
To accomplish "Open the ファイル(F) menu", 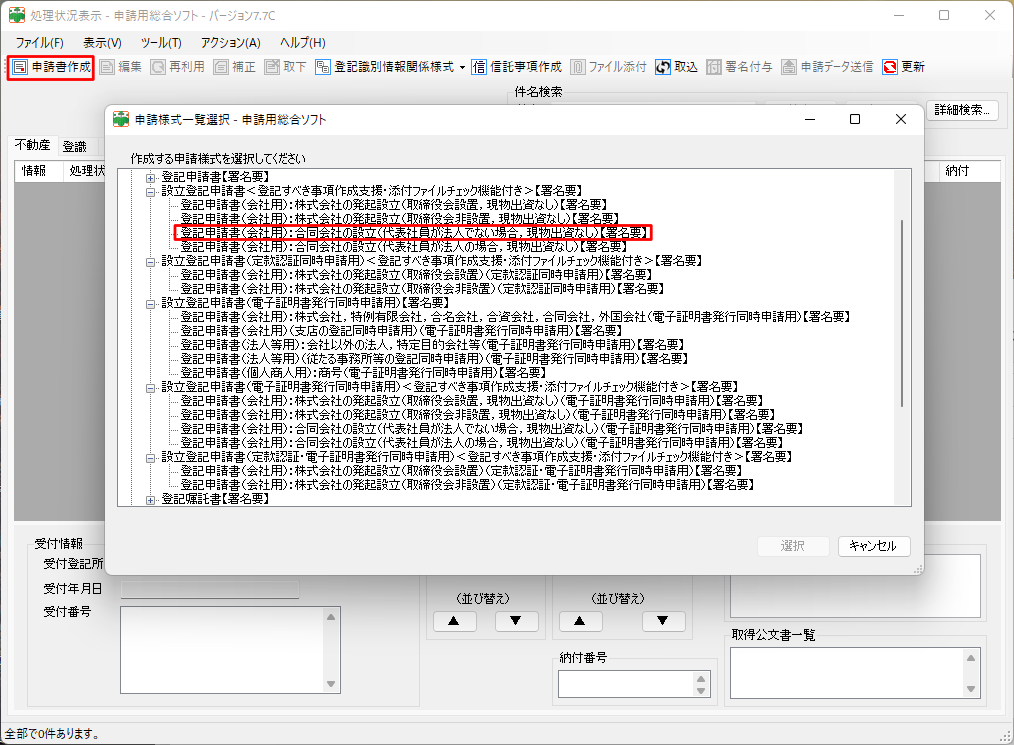I will pyautogui.click(x=39, y=43).
